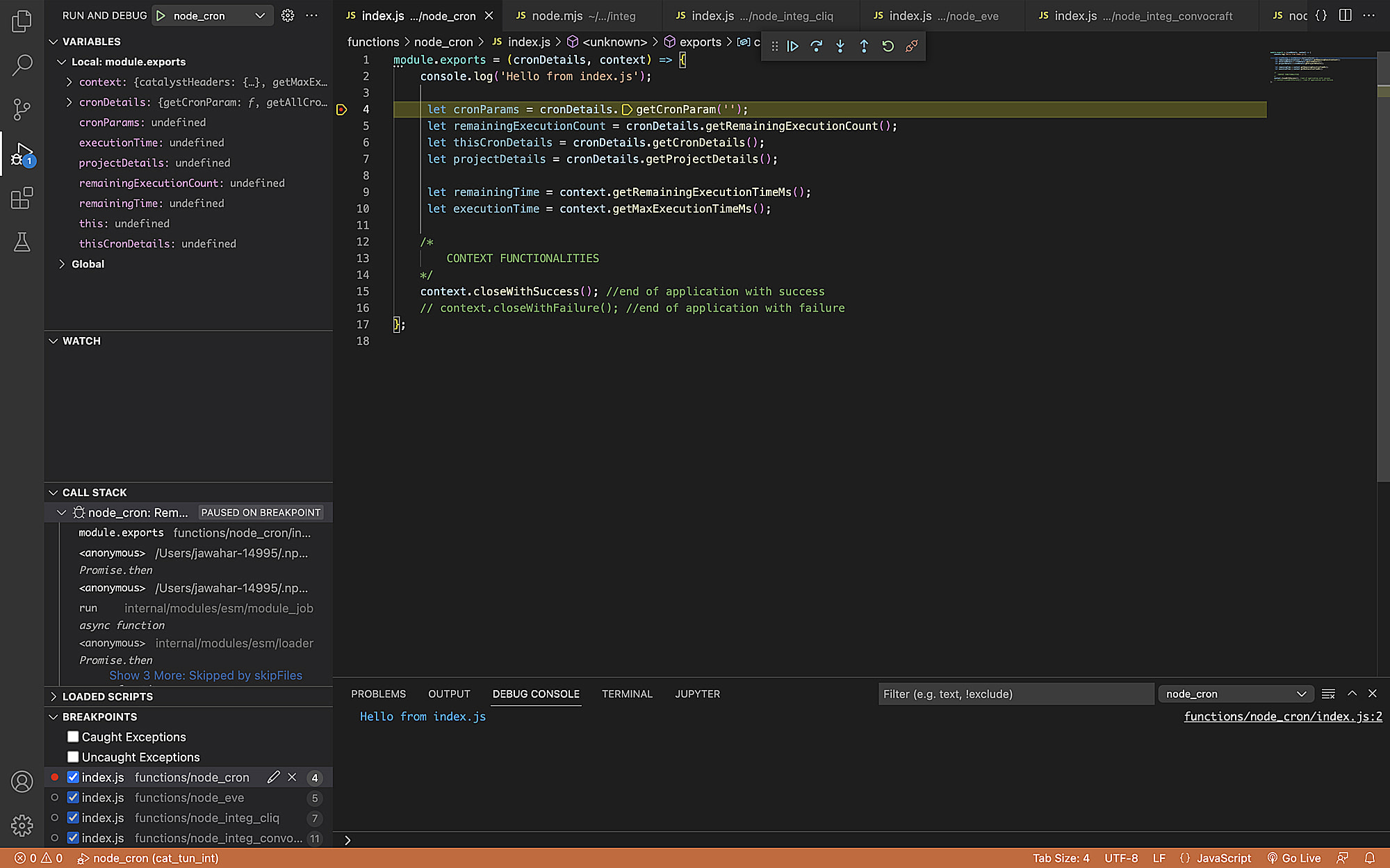Image resolution: width=1390 pixels, height=868 pixels.
Task: Click the Restart debug session icon
Action: tap(888, 46)
